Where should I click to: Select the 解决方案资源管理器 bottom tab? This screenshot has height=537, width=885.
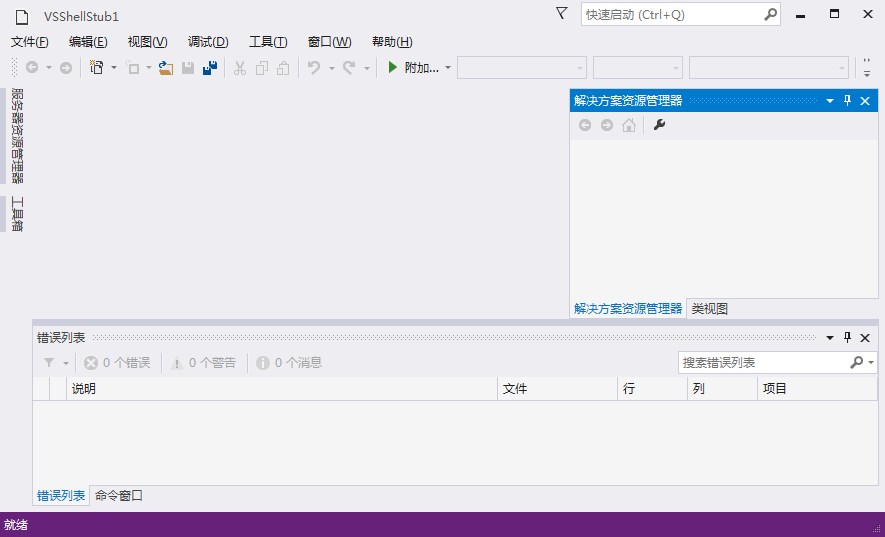pyautogui.click(x=628, y=309)
